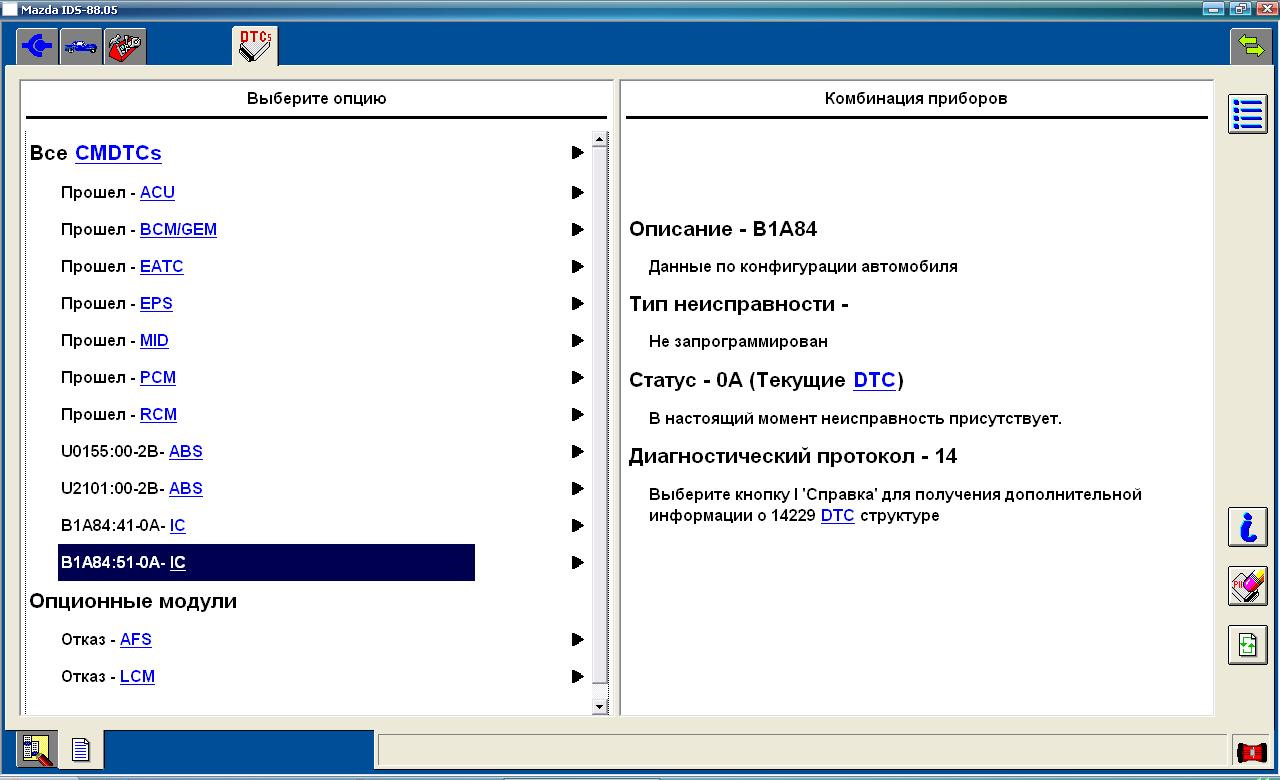Expand arrow on the LCM row

click(577, 676)
